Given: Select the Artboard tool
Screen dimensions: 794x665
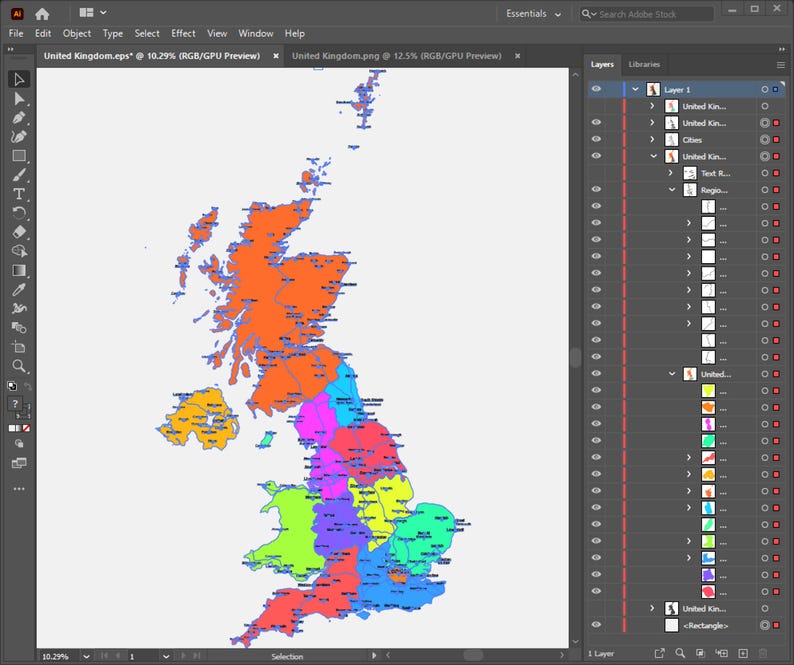Looking at the screenshot, I should [x=19, y=347].
